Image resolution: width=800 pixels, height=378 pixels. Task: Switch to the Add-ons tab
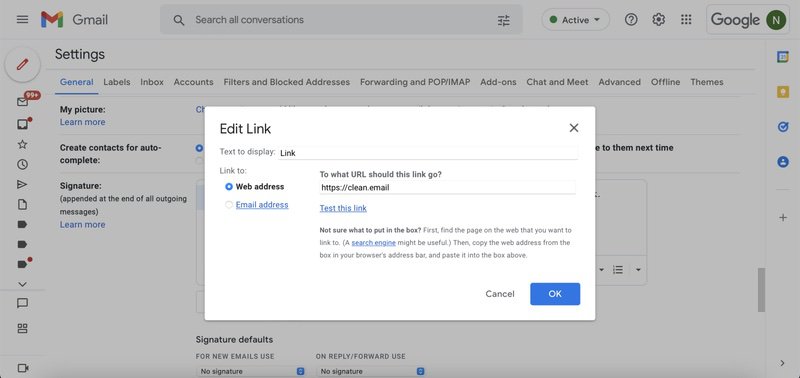(x=498, y=82)
